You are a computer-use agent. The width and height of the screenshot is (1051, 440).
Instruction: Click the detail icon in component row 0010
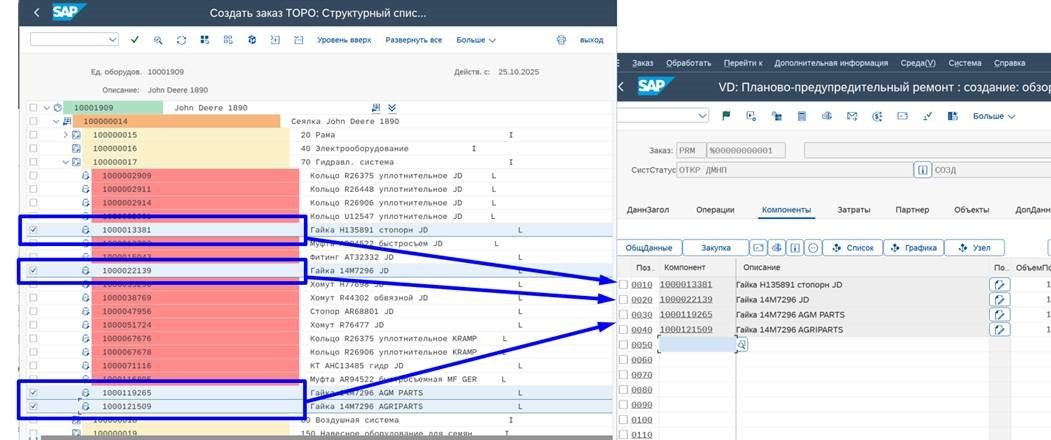(999, 285)
